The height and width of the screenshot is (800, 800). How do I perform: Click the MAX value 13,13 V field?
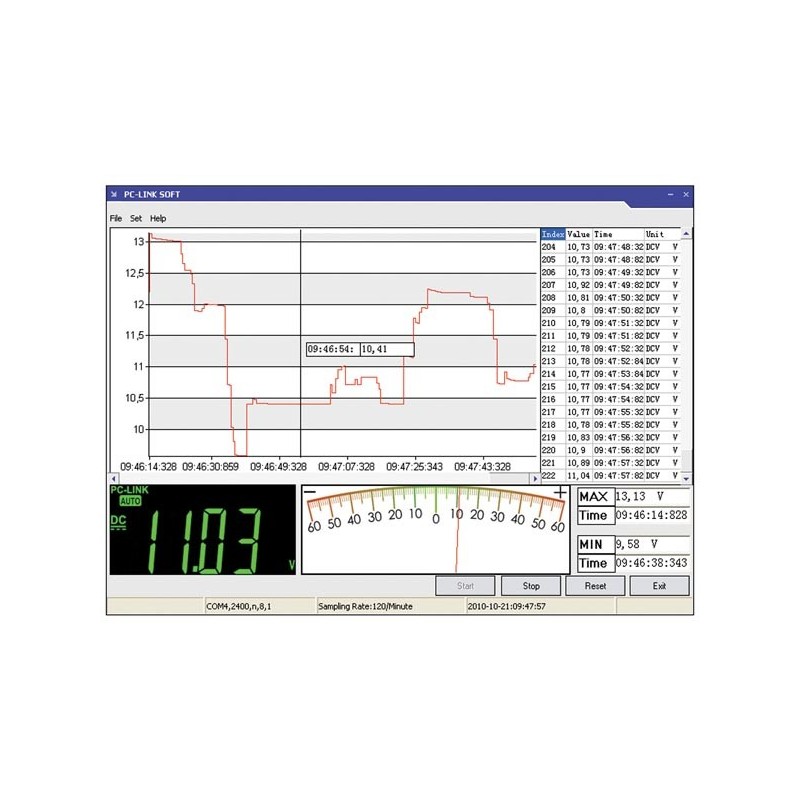click(x=652, y=496)
